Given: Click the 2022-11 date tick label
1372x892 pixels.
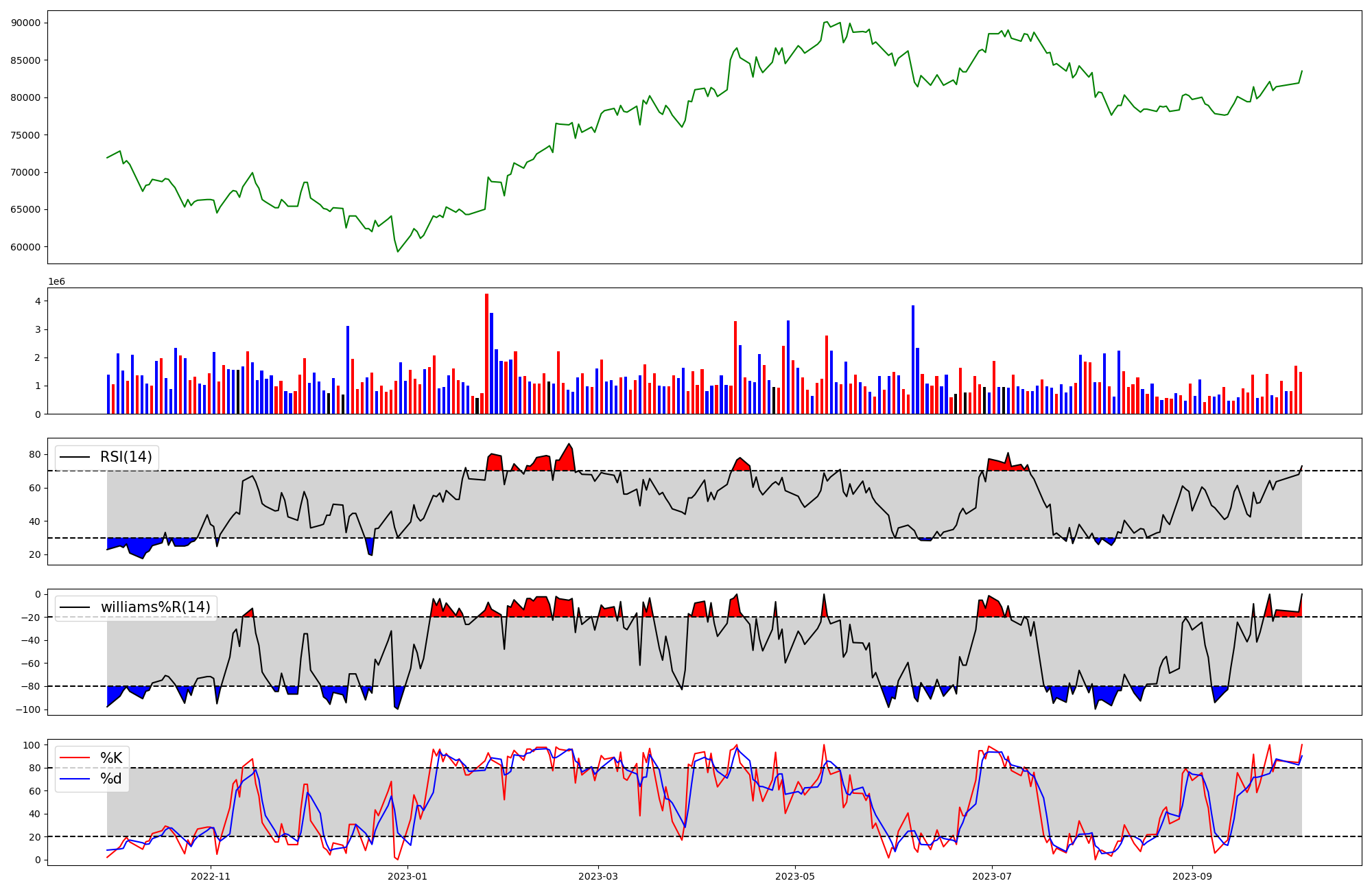Looking at the screenshot, I should (x=211, y=876).
